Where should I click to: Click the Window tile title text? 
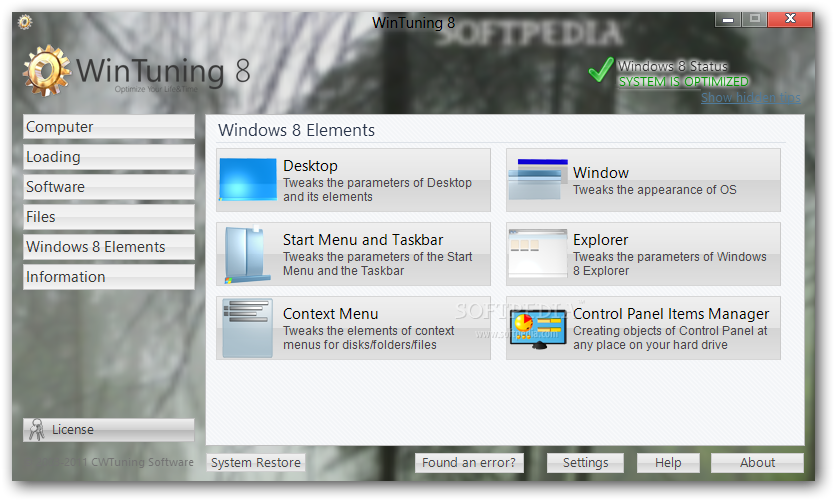pos(601,173)
